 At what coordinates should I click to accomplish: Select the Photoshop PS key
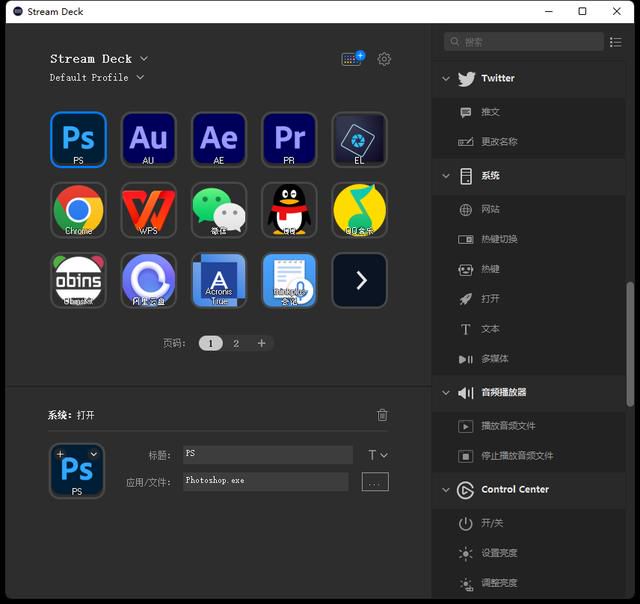tap(78, 140)
